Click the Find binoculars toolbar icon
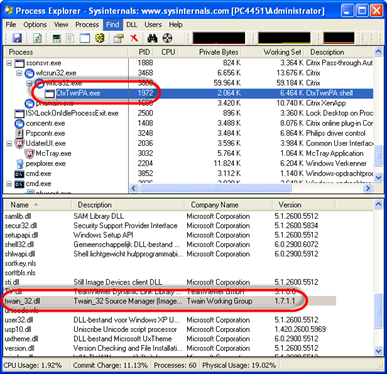This screenshot has height=374, width=387. pyautogui.click(x=152, y=38)
